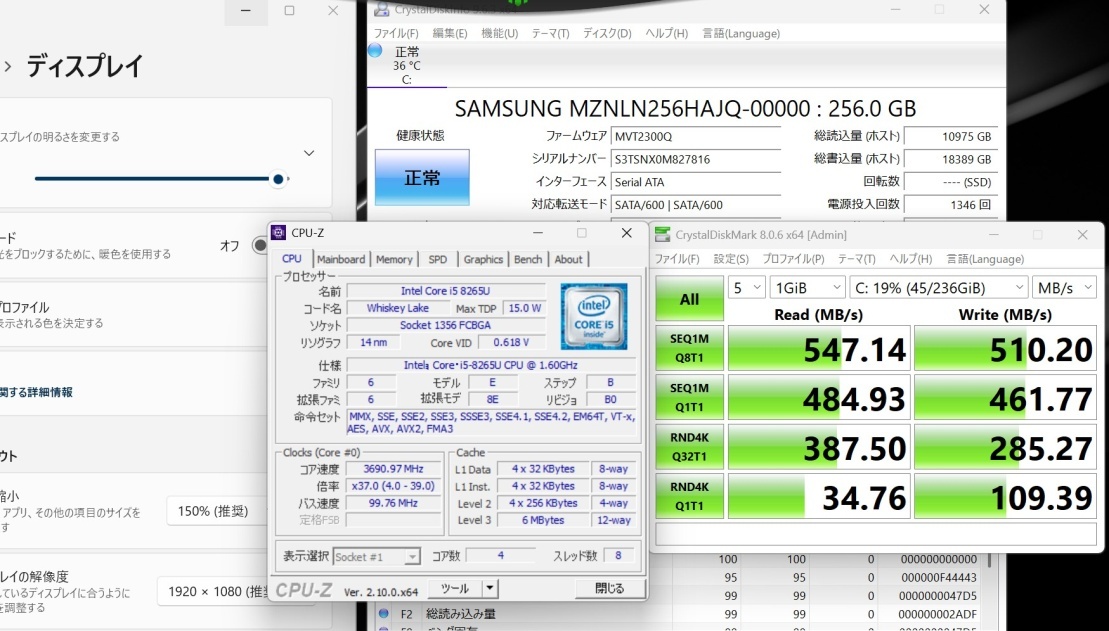The width and height of the screenshot is (1109, 631).
Task: Open the 編集(E) menu in CrystalDiskInfo
Action: click(450, 33)
